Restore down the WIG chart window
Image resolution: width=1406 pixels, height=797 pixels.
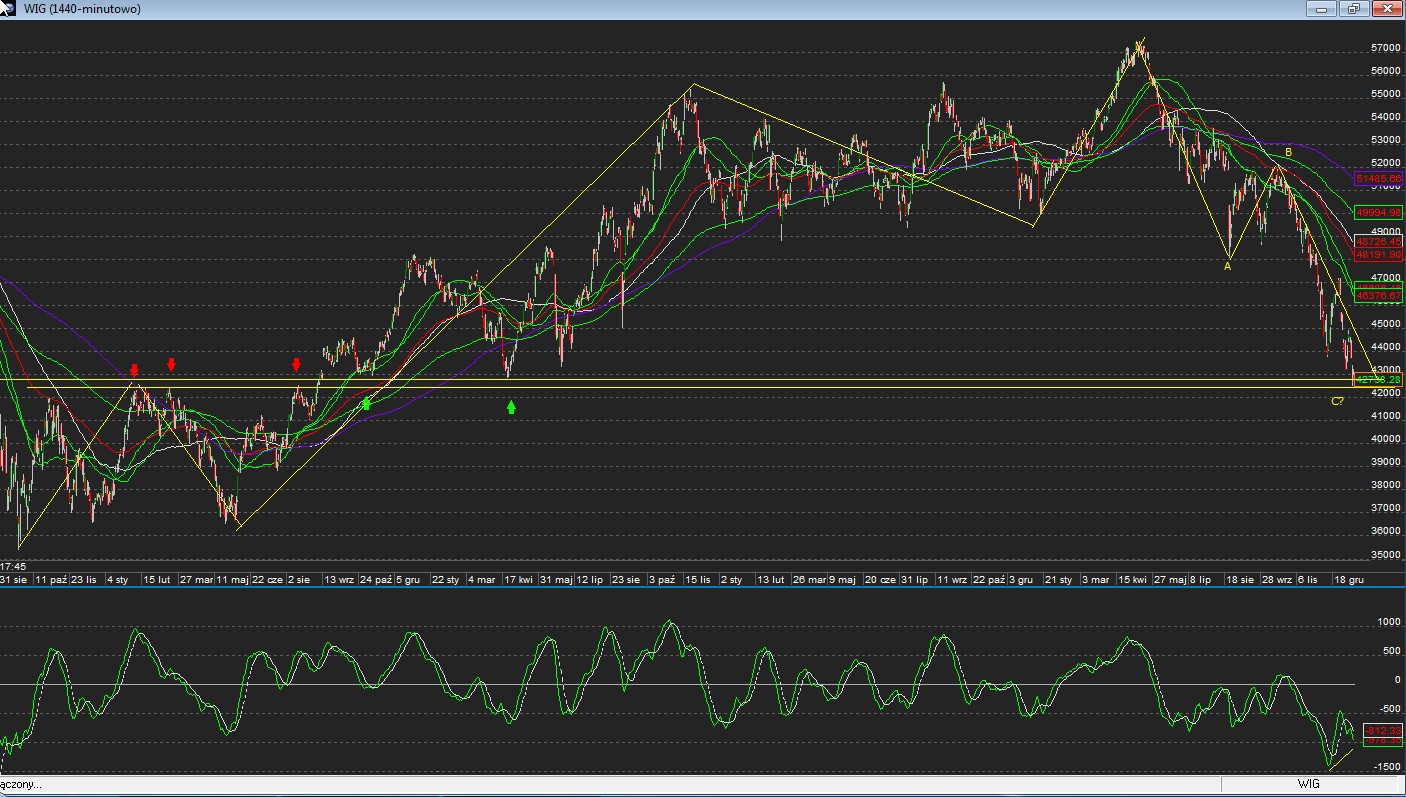pos(1354,9)
